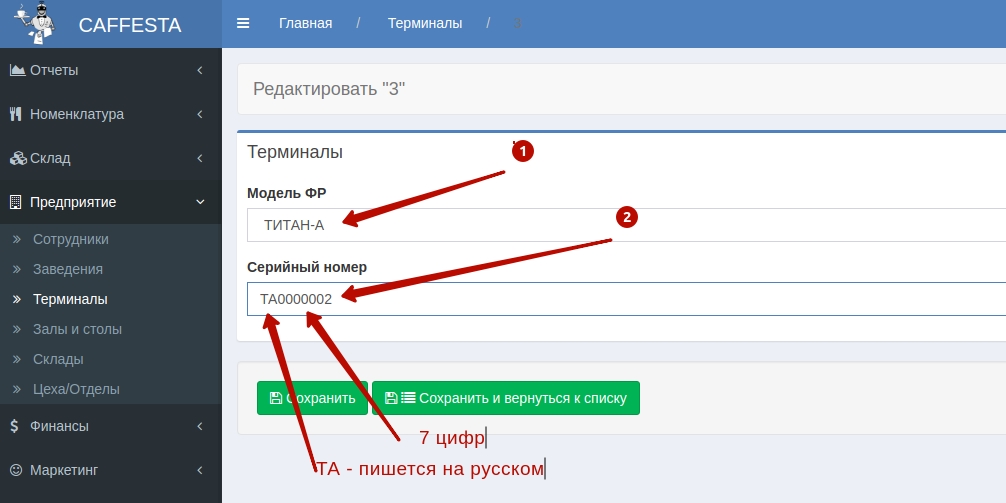Click the dollar icon beside Финансы

click(15, 426)
